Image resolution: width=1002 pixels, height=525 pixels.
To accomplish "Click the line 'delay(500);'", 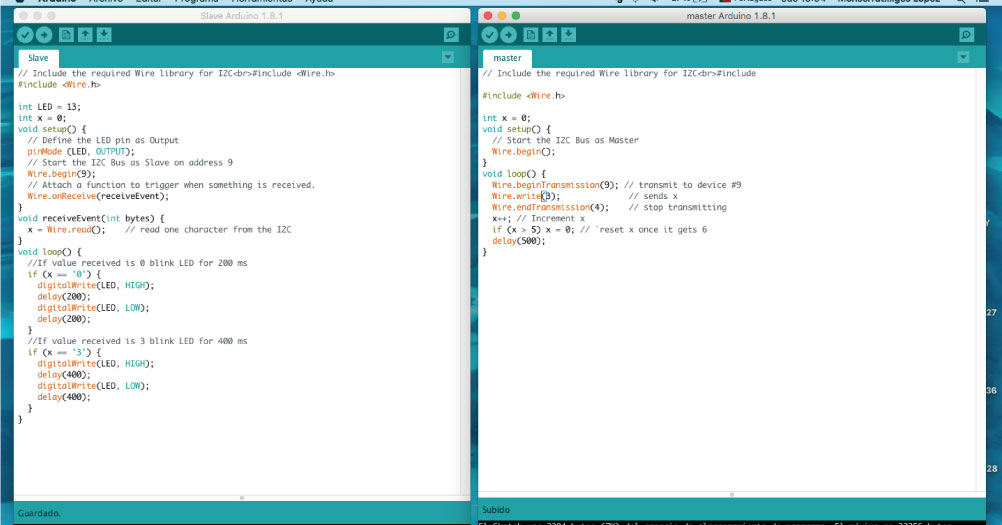I will coord(518,241).
